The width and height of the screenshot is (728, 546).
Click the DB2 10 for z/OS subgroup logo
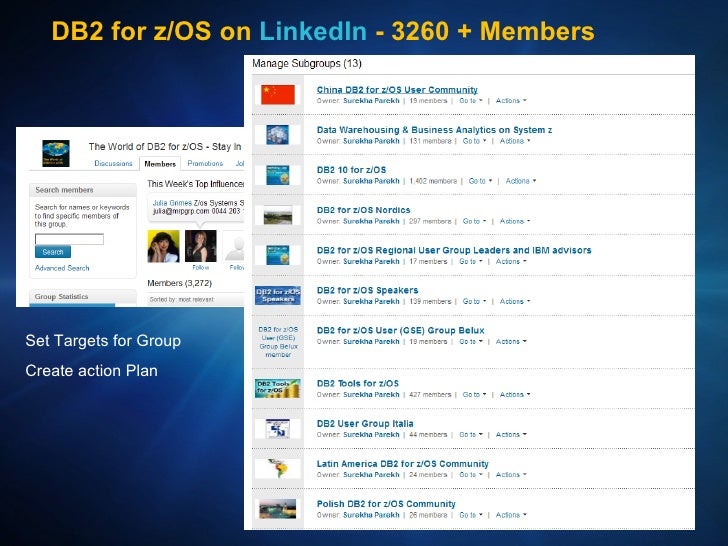point(278,175)
